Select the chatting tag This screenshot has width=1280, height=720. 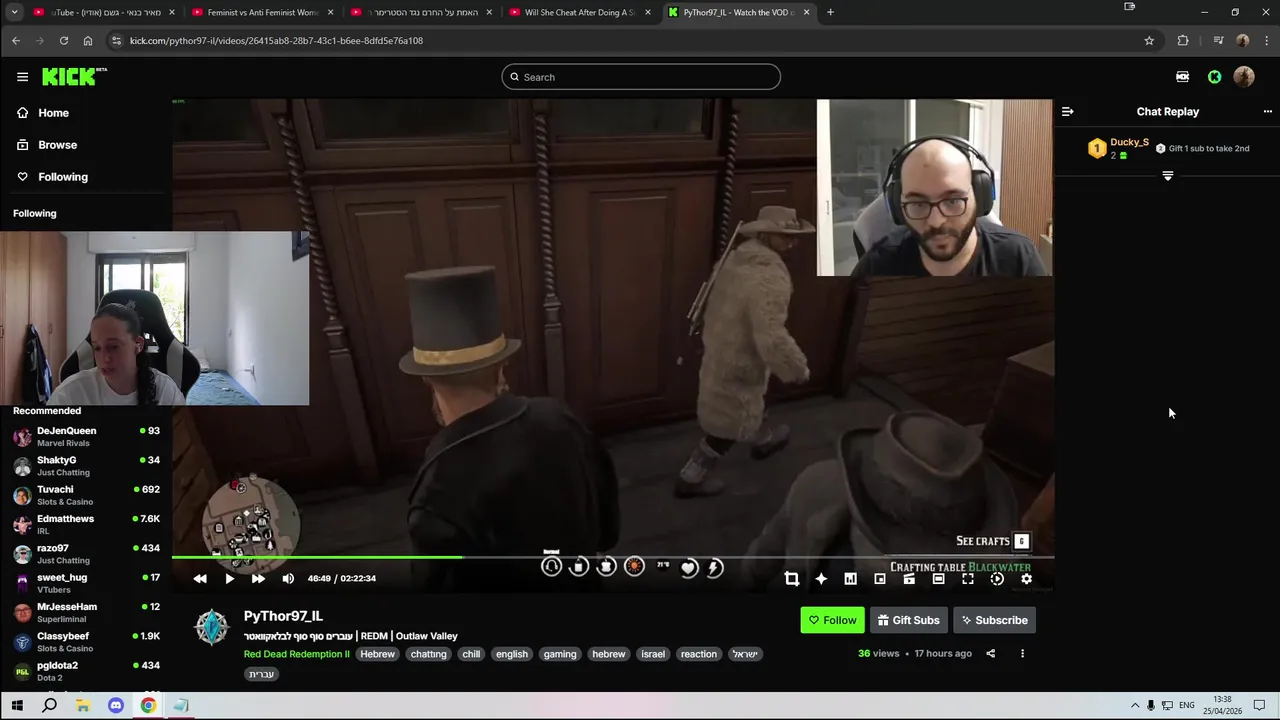click(428, 654)
